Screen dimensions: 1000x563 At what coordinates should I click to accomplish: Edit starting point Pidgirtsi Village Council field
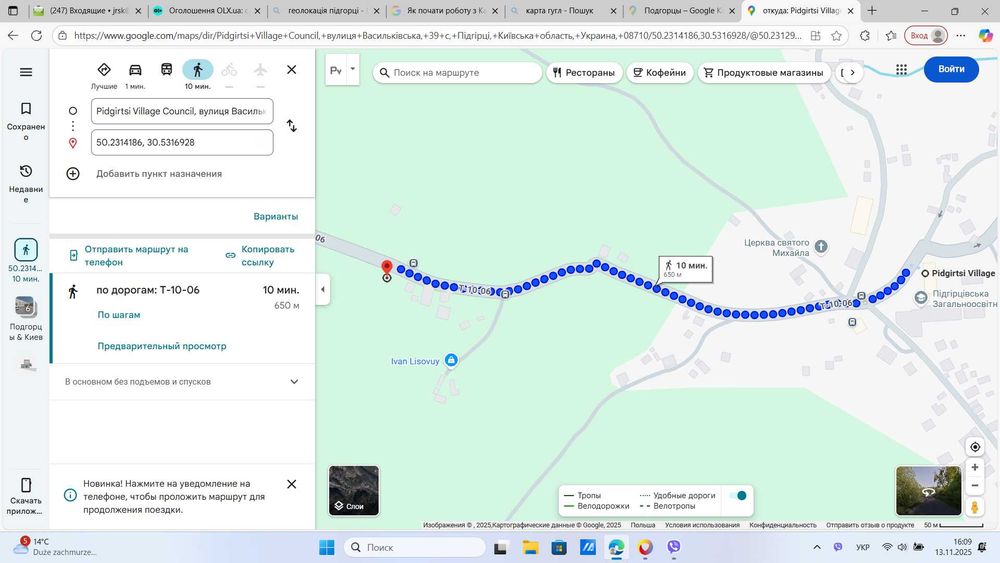click(182, 111)
